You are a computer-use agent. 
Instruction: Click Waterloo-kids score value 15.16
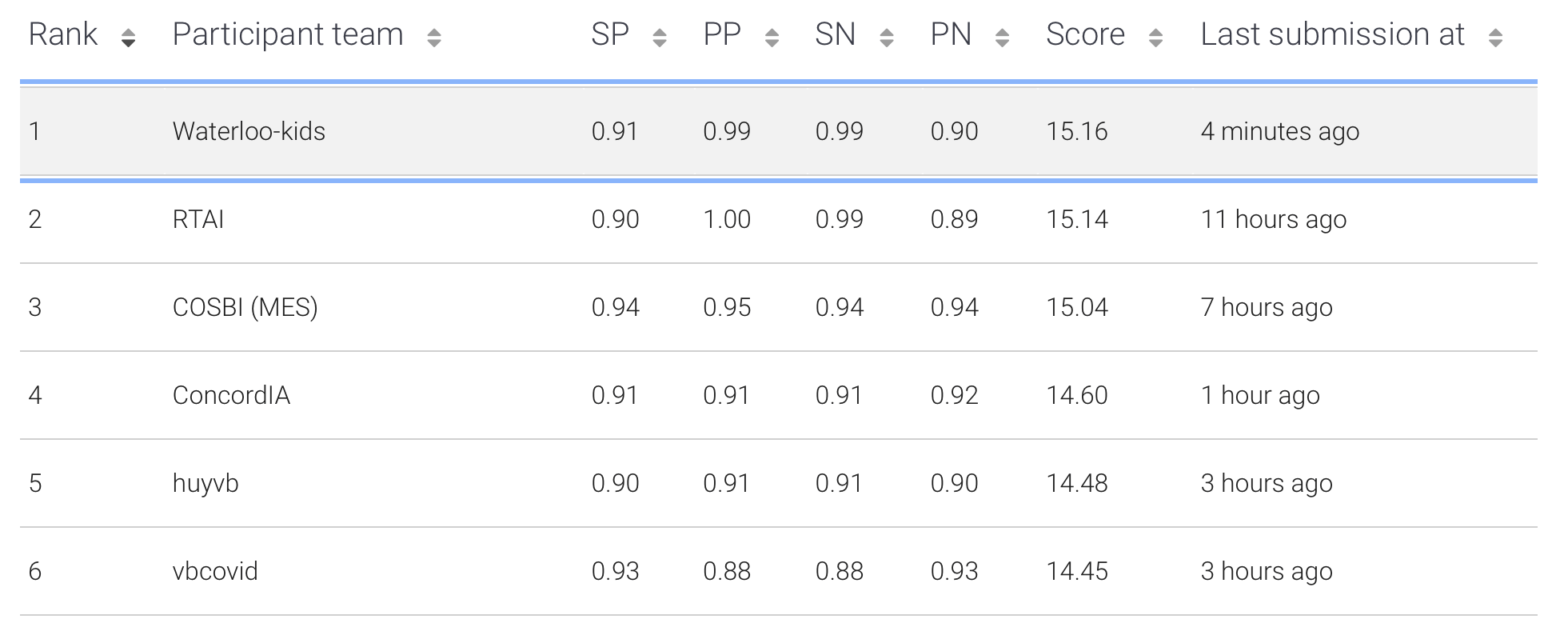[1077, 131]
